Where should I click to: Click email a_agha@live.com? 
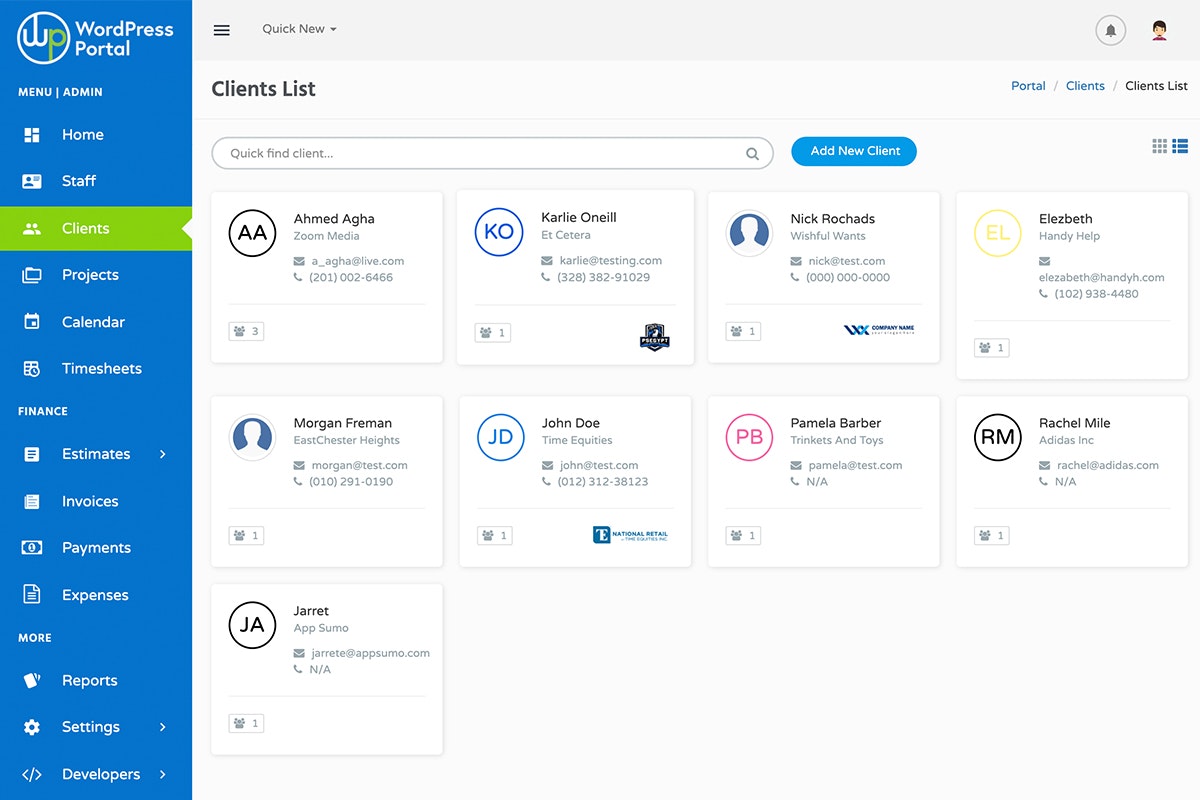point(358,261)
